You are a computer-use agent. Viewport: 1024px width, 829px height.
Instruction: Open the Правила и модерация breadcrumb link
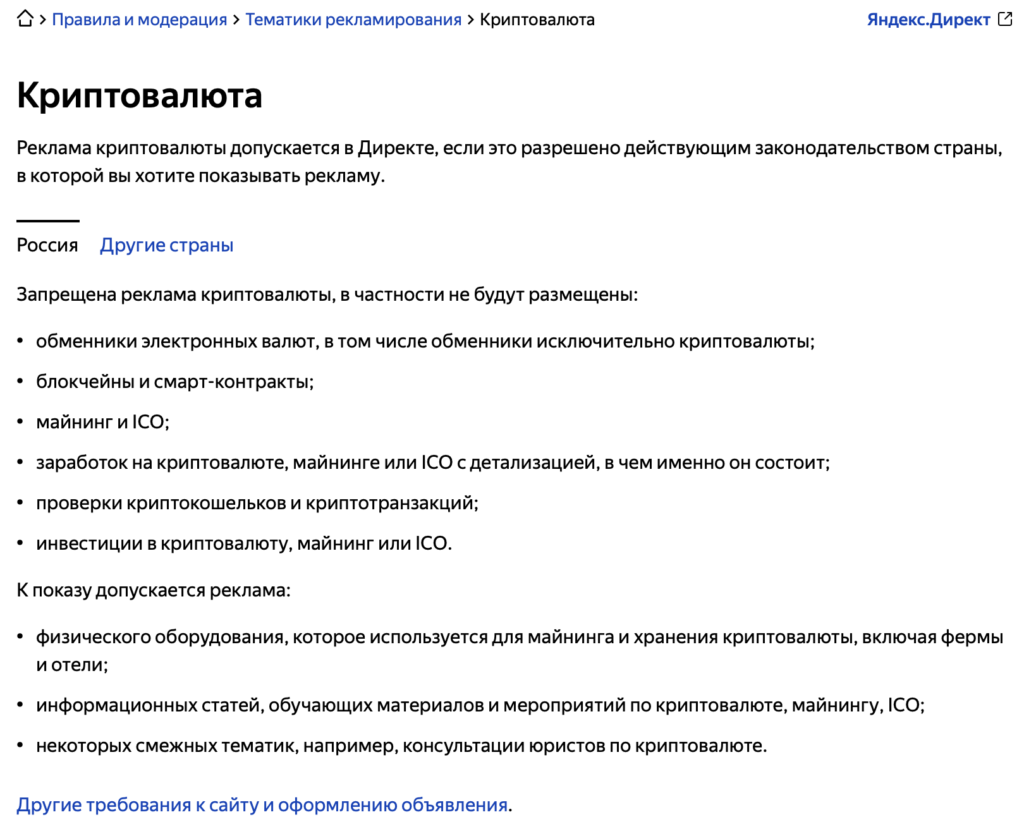click(x=141, y=19)
